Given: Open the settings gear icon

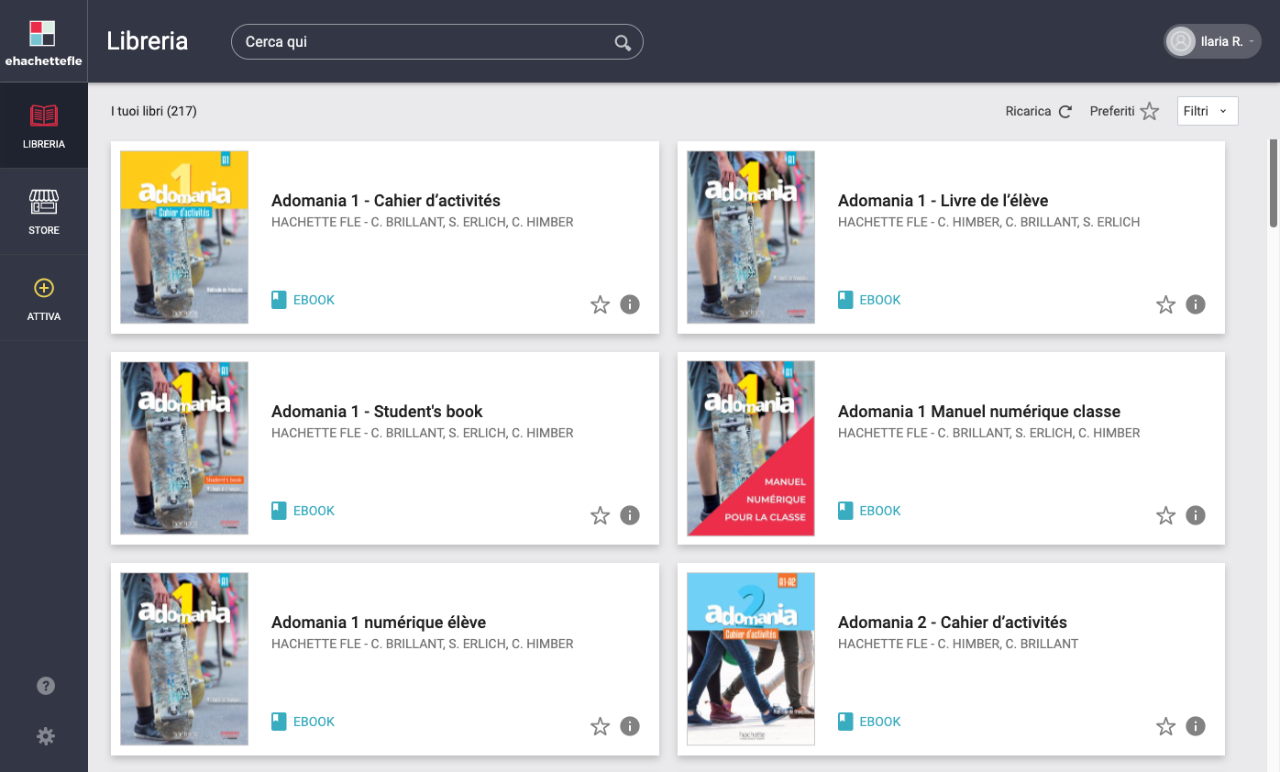Looking at the screenshot, I should [x=45, y=737].
